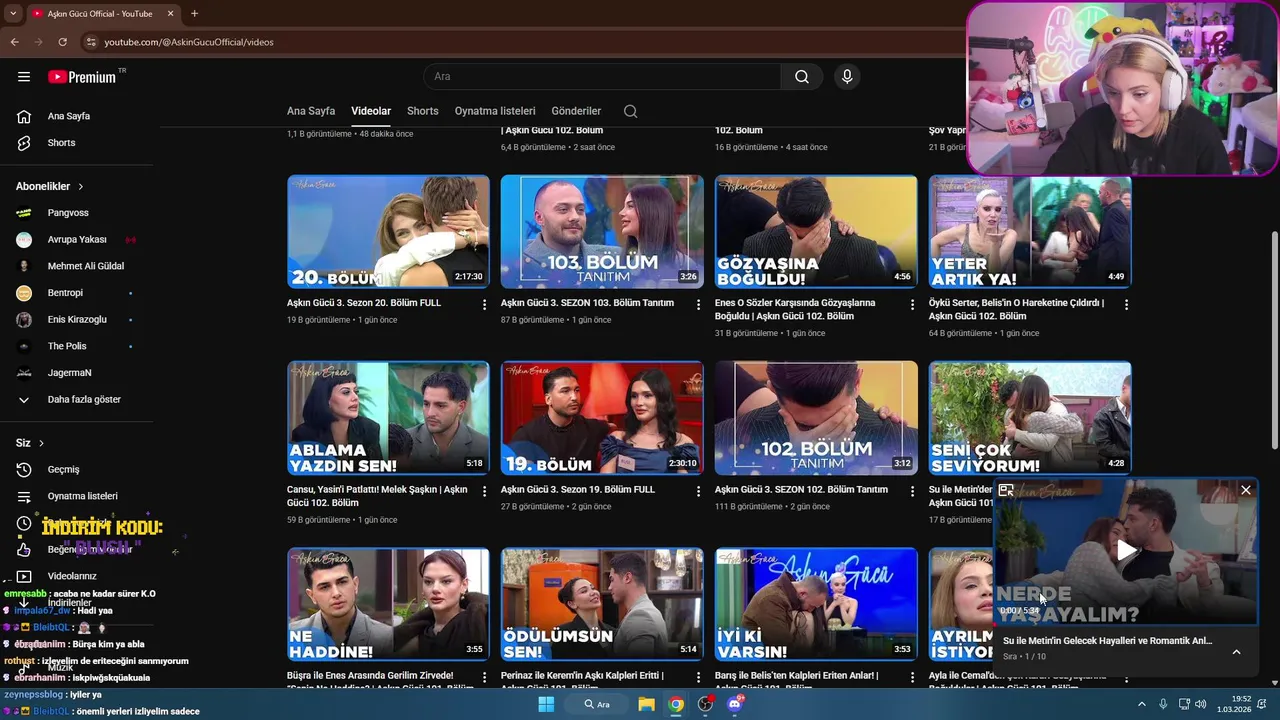This screenshot has width=1280, height=720.
Task: Reload the page with the refresh icon
Action: coord(62,42)
